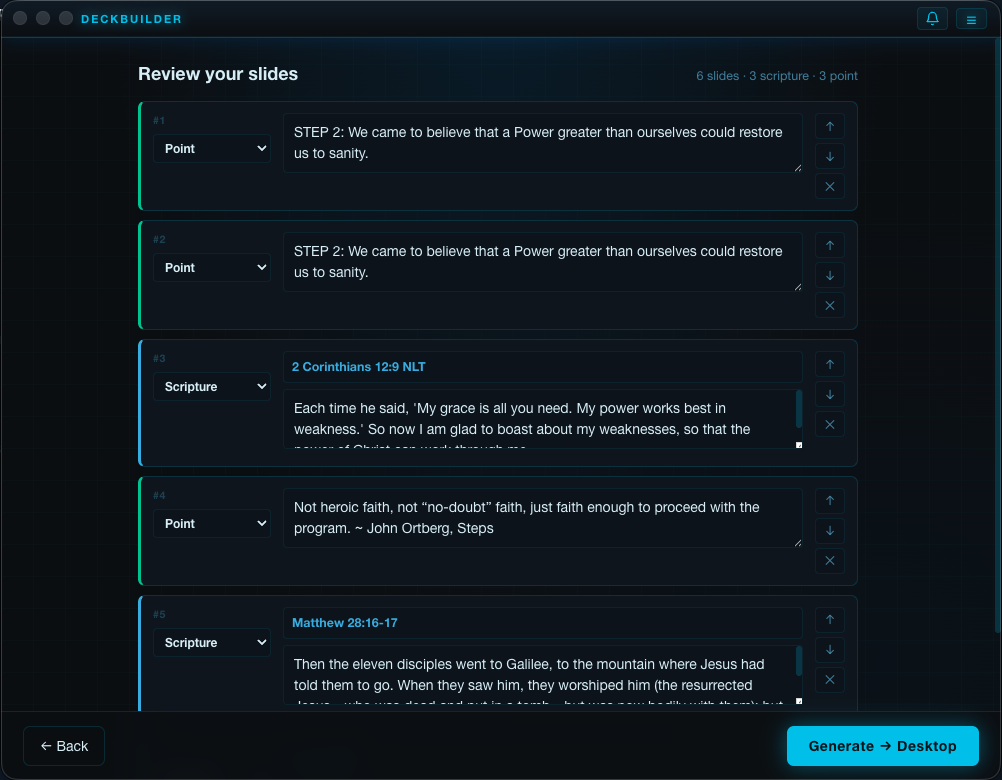Move slide #2 up

[829, 245]
